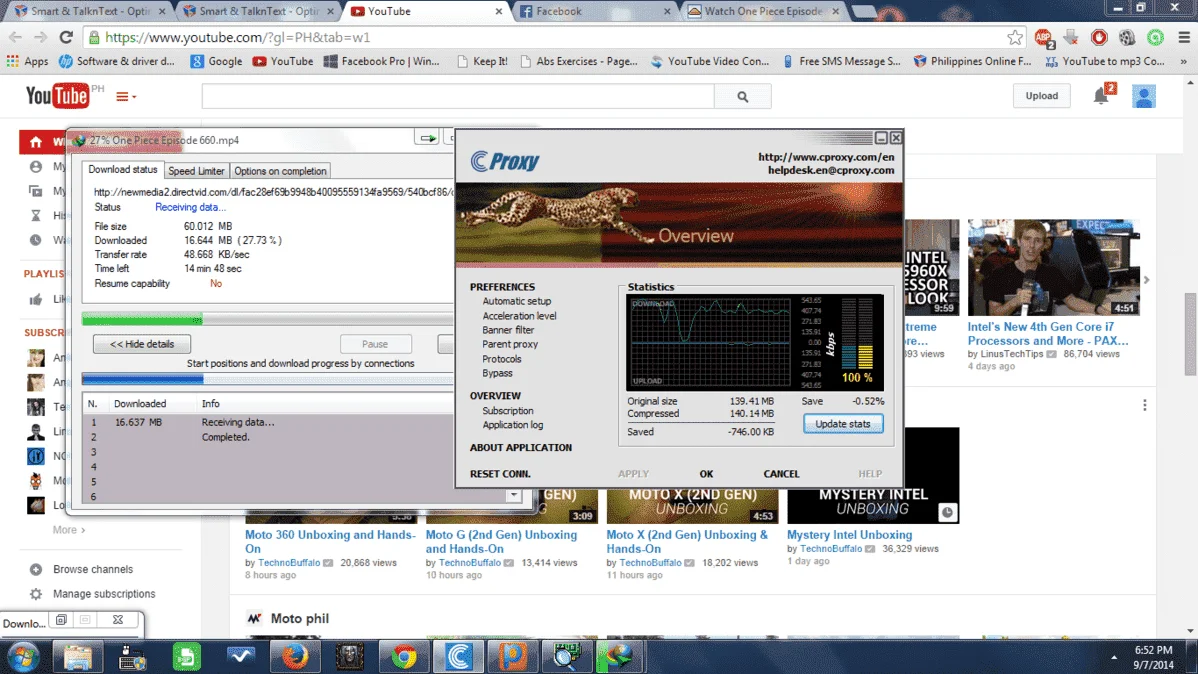Click the Watch Later clock on Mystery Intel thumbnail

[947, 512]
